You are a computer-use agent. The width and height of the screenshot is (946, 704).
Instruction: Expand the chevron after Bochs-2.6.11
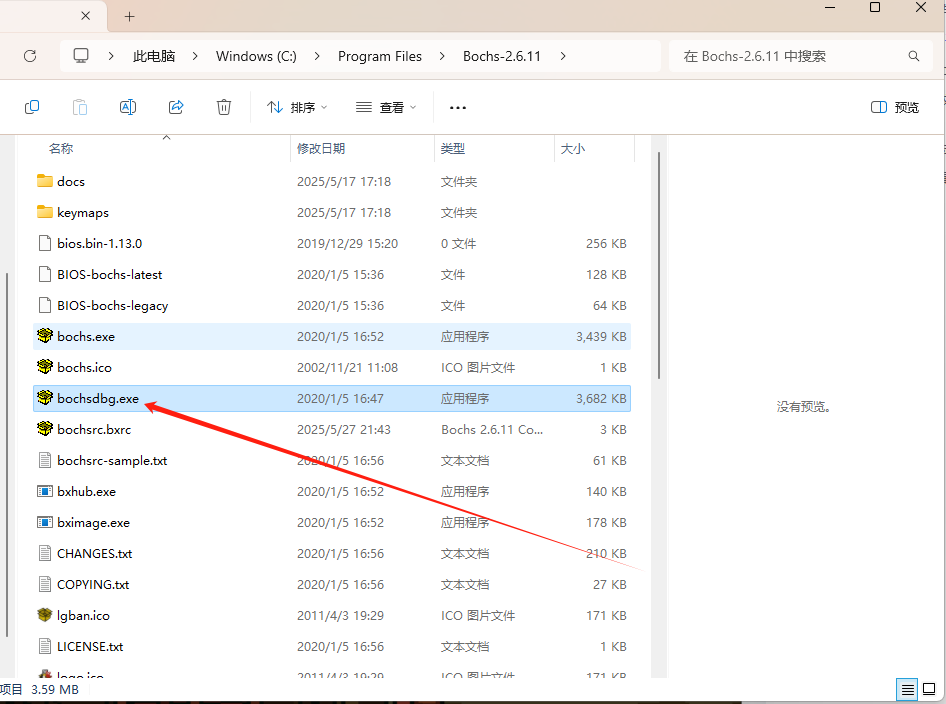[x=563, y=56]
